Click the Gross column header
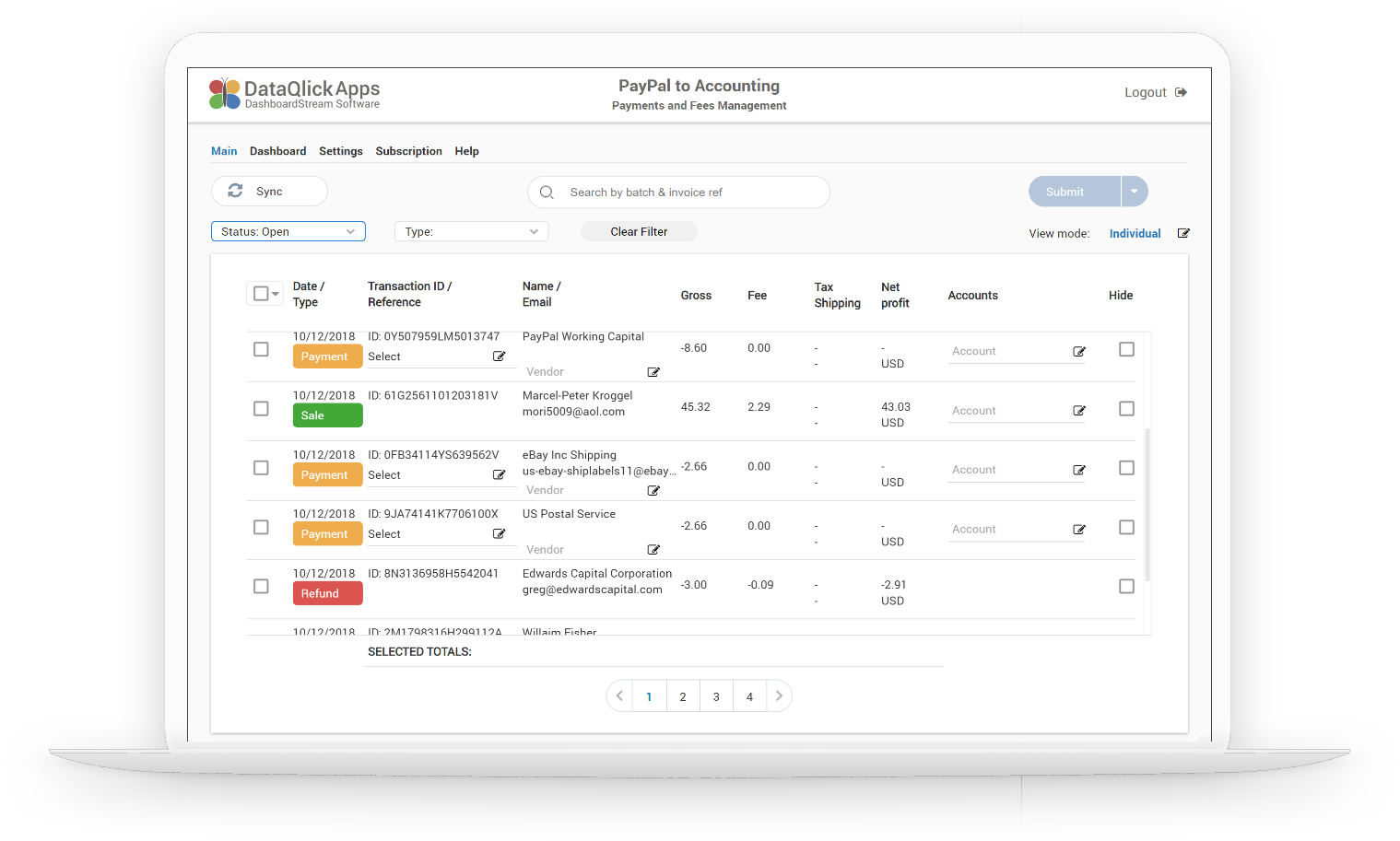This screenshot has height=841, width=1400. coord(696,296)
